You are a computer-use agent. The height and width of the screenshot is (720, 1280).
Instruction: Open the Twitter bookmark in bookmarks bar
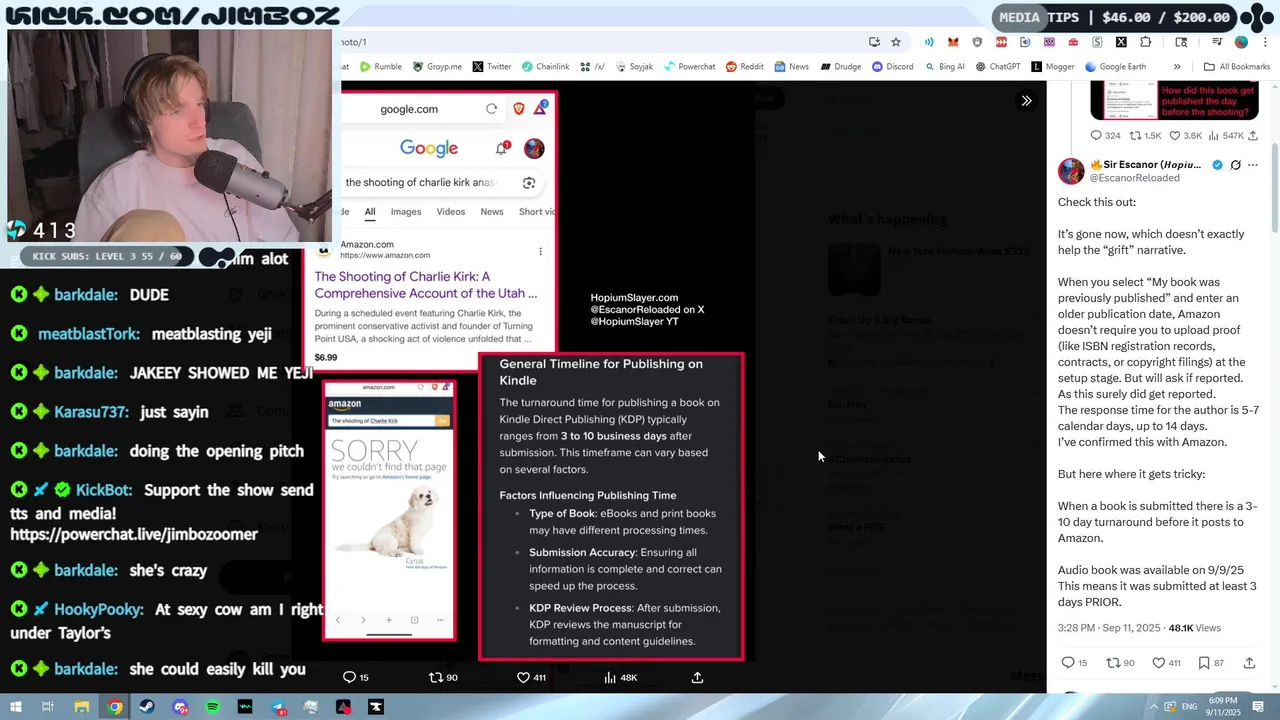click(492, 67)
